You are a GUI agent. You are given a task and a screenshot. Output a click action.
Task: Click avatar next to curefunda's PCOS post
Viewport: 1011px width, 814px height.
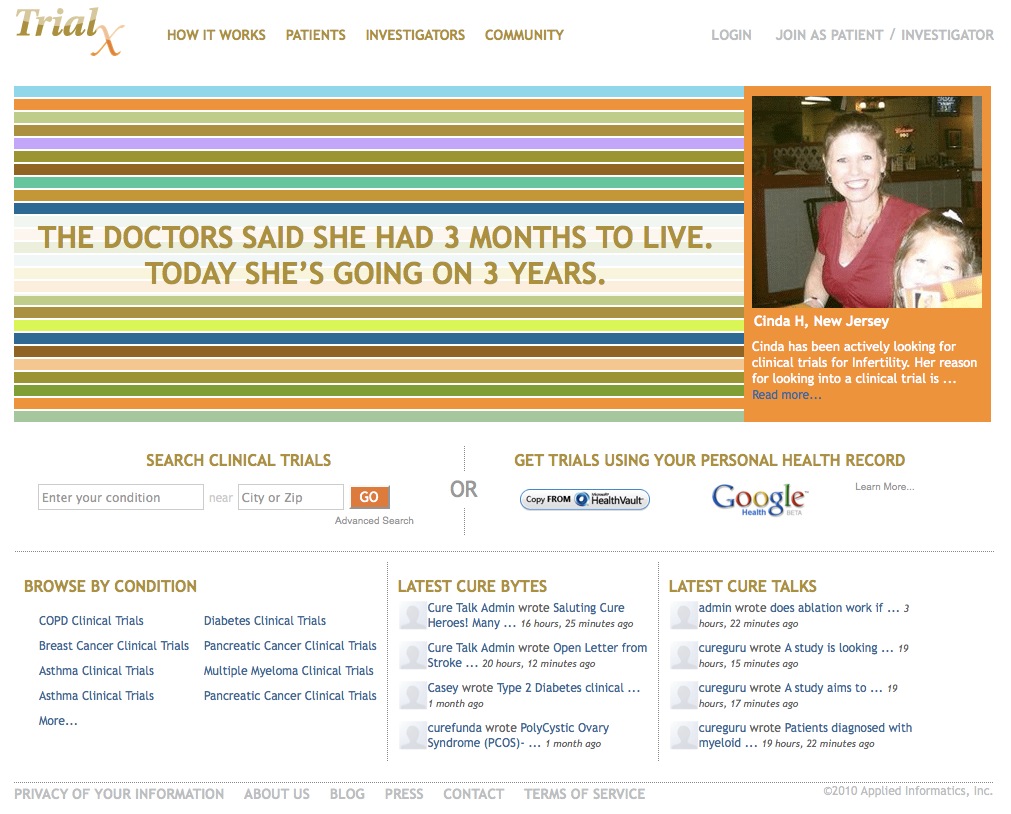click(412, 736)
